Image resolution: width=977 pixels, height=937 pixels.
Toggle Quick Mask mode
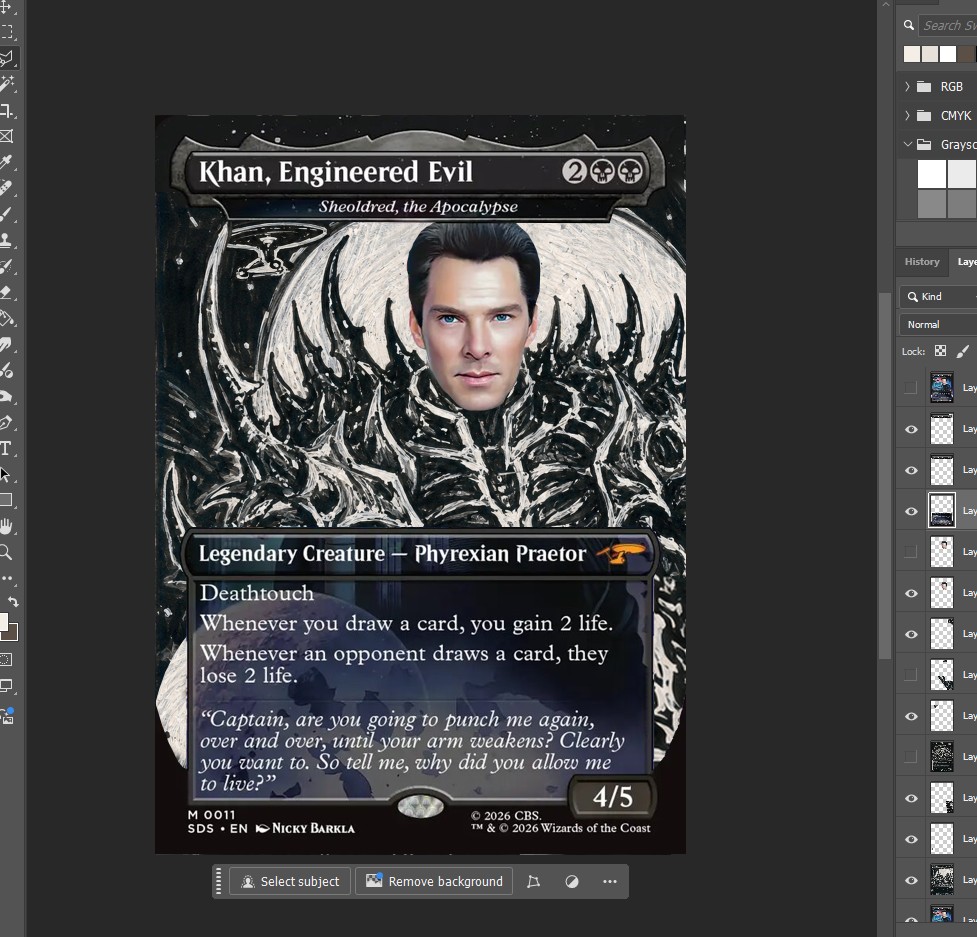click(x=6, y=660)
